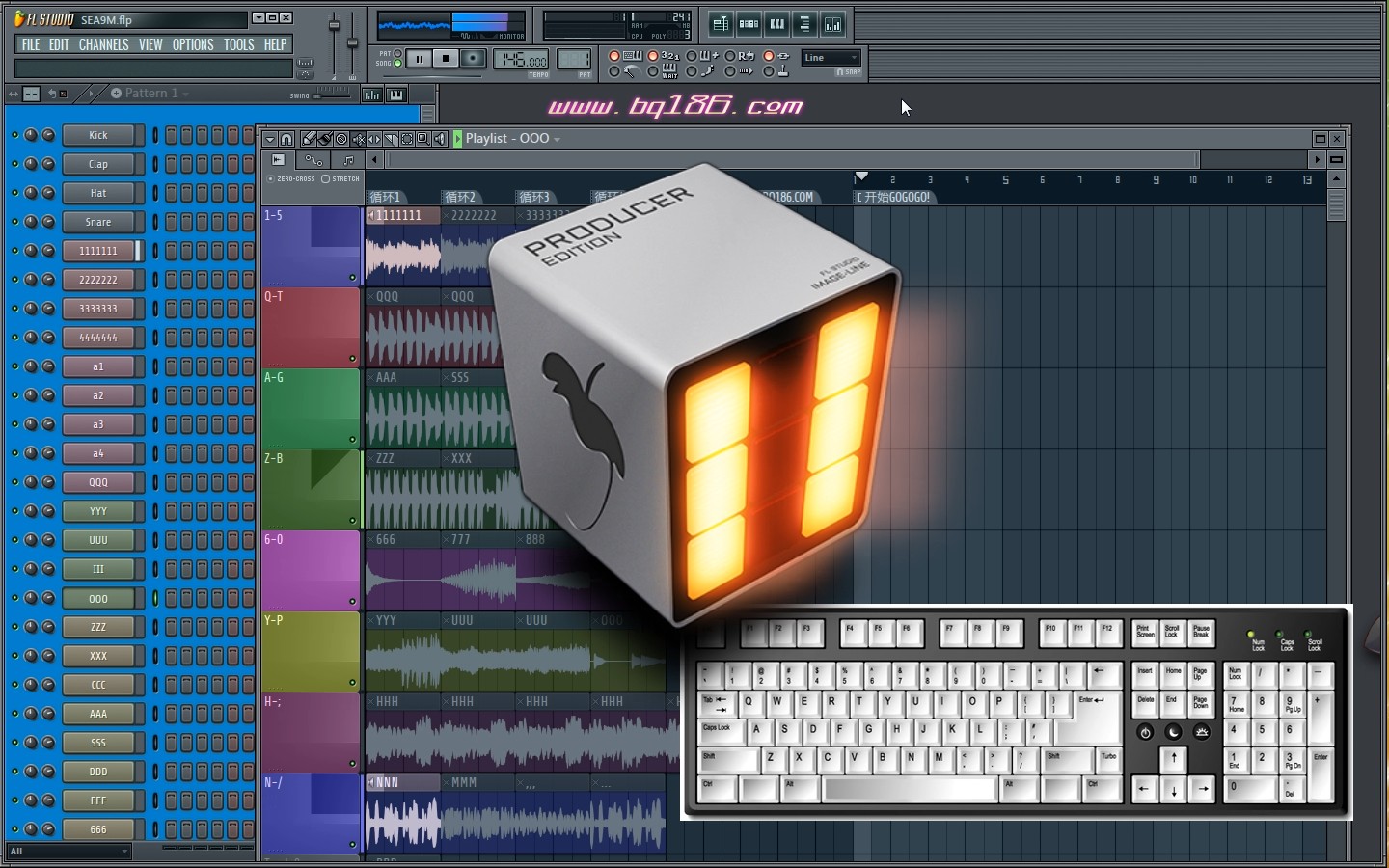Screen dimensions: 1389x868
Task: Open the Playlist title dropdown arrow
Action: coord(557,140)
